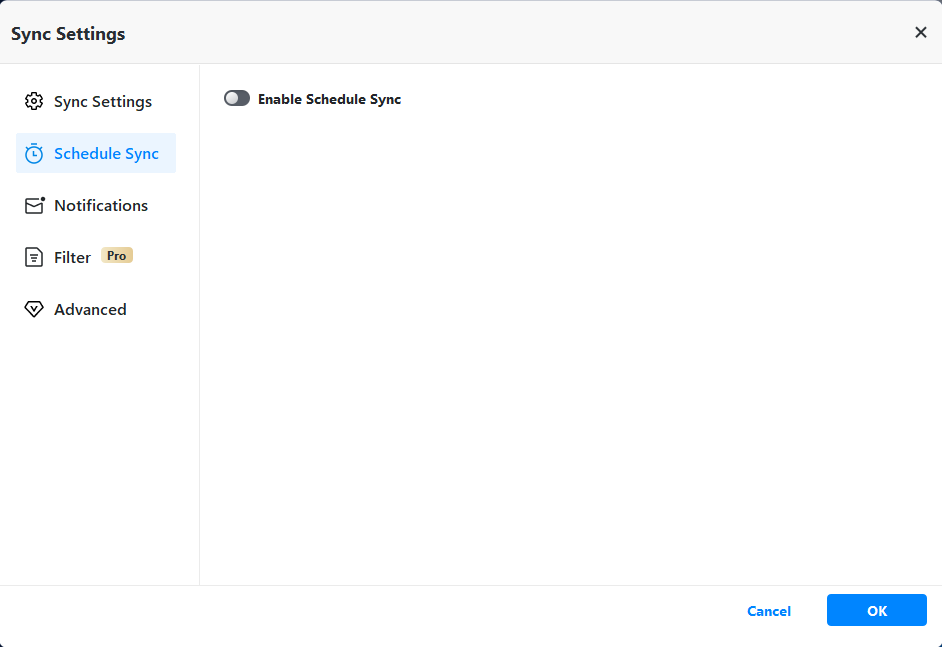Click the envelope icon next to Notifications
Screen dimensions: 942x647
point(35,205)
